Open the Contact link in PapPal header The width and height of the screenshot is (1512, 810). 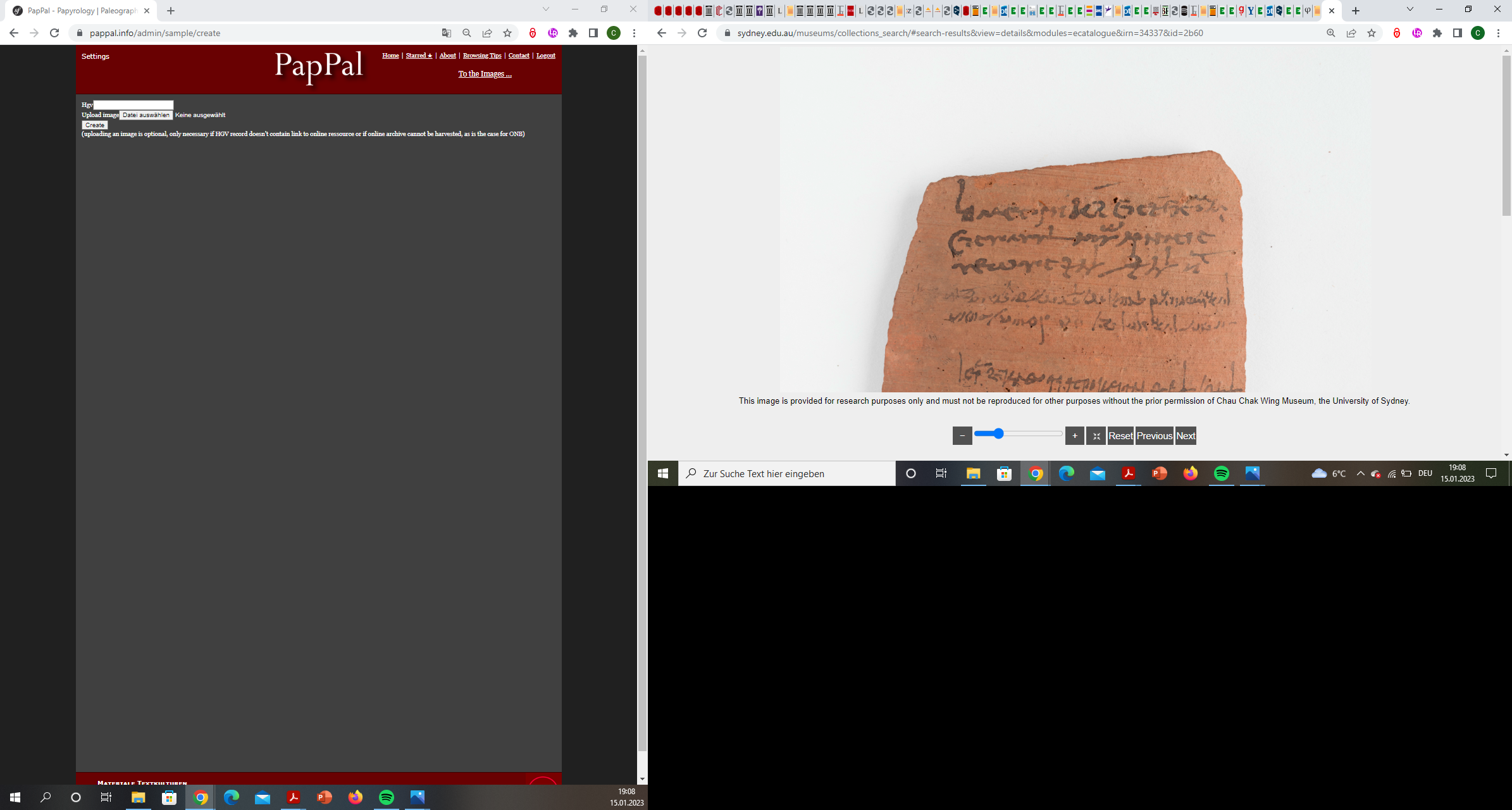(519, 56)
